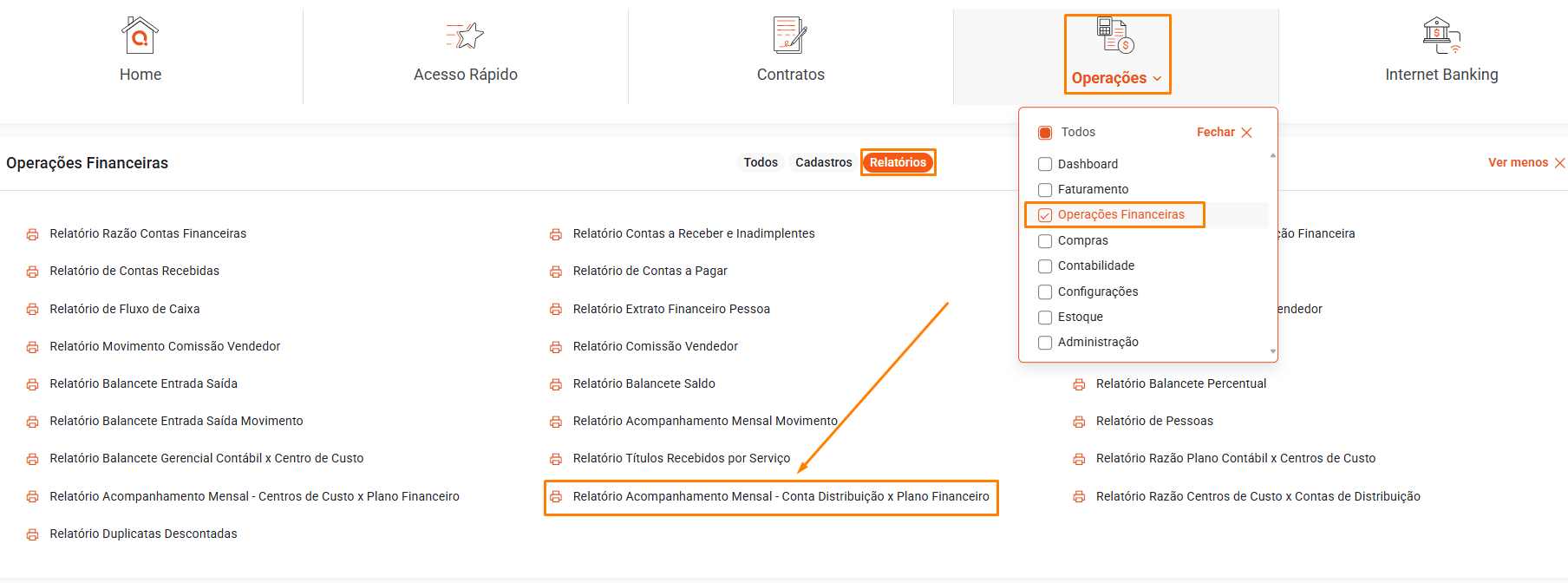Click printer icon beside Relatório de Fluxo de Caixa

pyautogui.click(x=32, y=310)
